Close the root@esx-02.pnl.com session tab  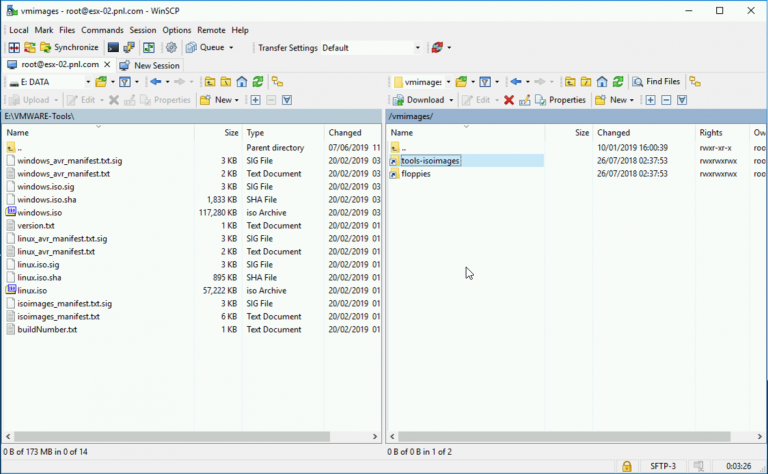click(x=107, y=65)
